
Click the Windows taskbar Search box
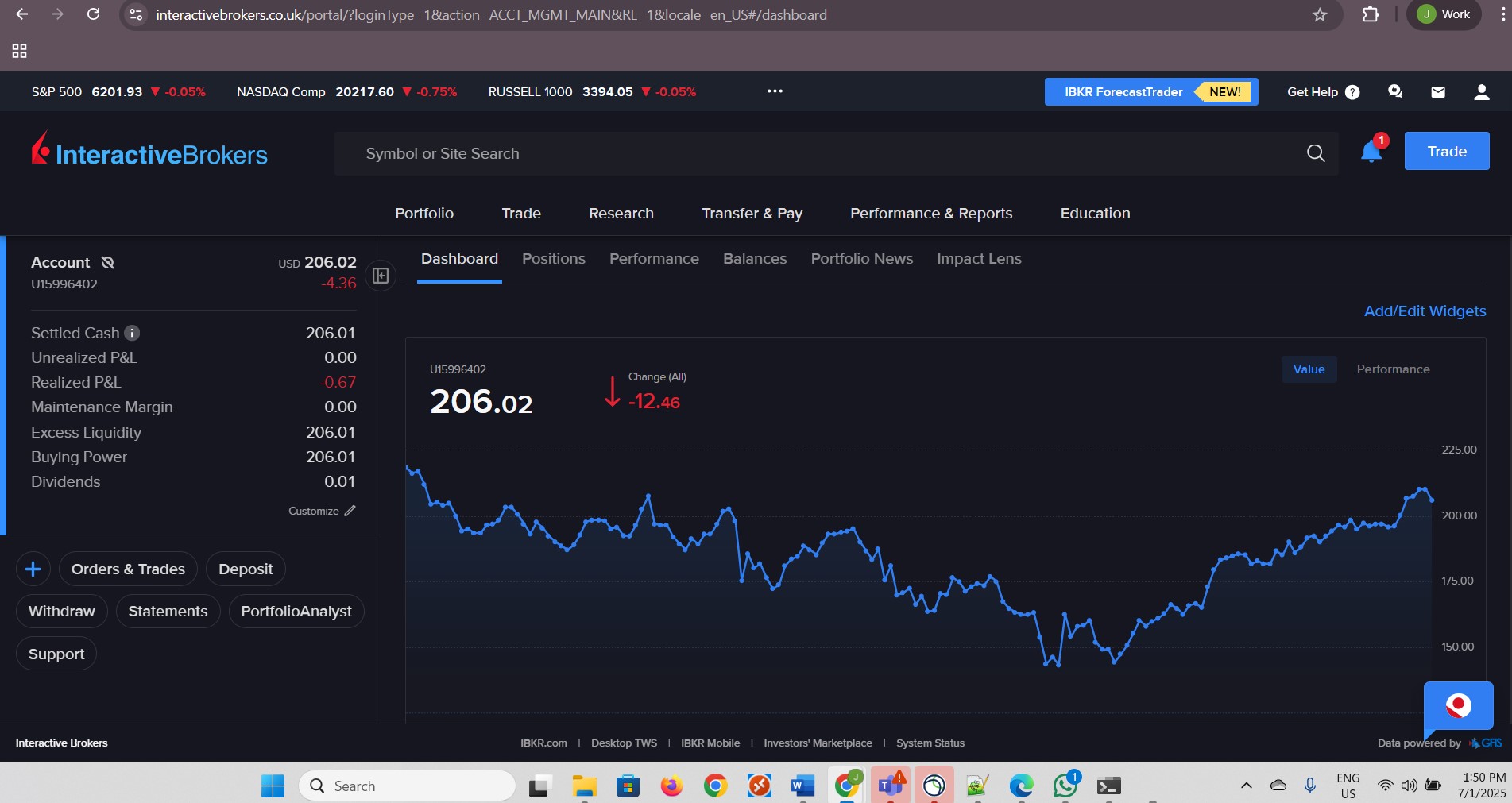tap(408, 786)
